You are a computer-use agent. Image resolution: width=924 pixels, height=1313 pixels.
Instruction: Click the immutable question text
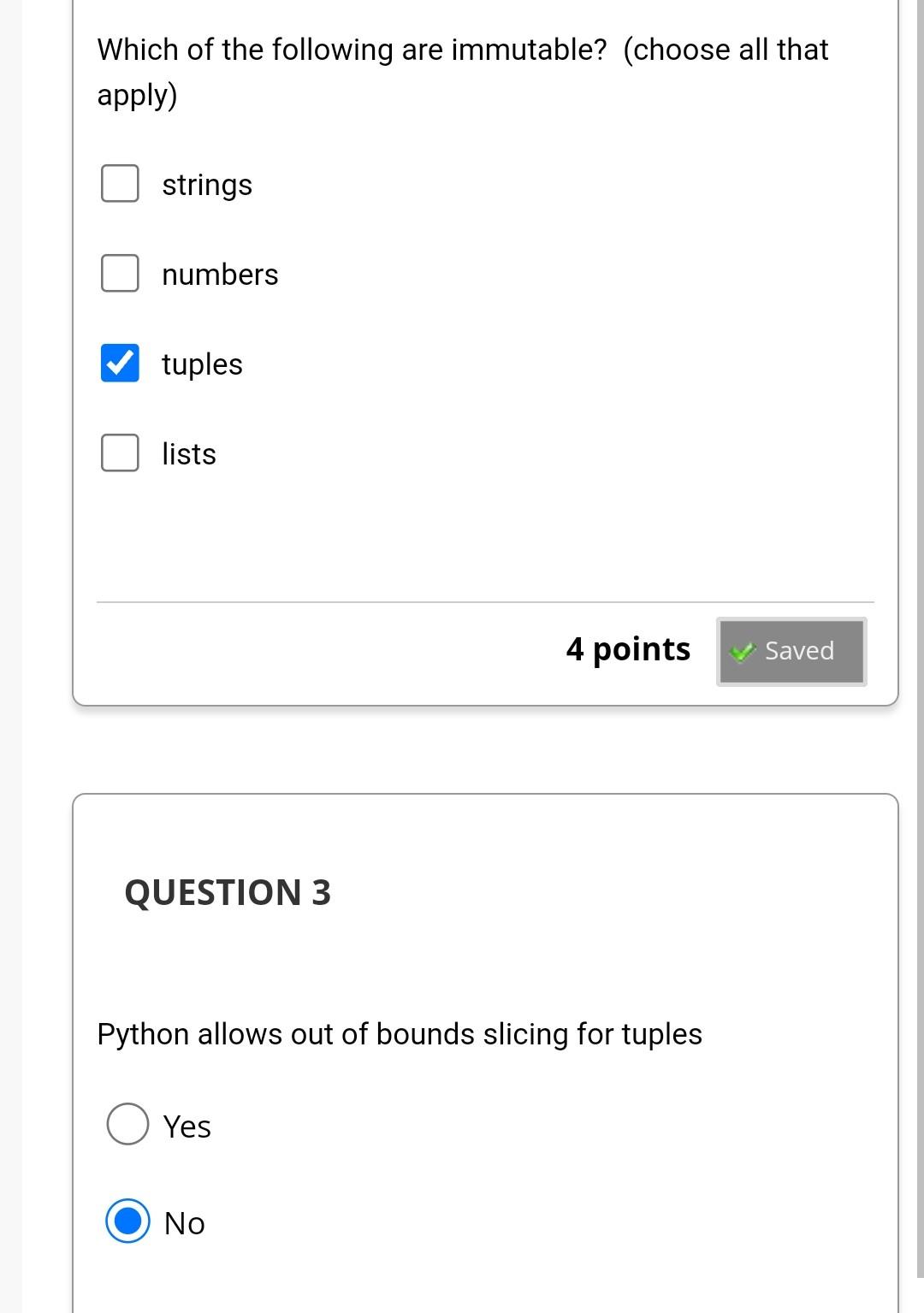(463, 72)
